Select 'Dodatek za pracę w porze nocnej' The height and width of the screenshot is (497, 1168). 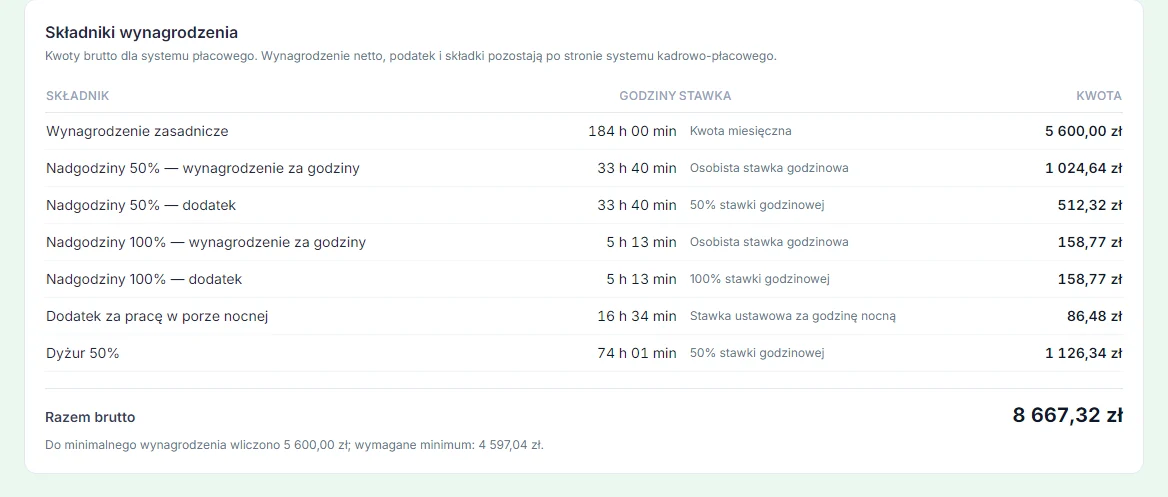pyautogui.click(x=156, y=316)
